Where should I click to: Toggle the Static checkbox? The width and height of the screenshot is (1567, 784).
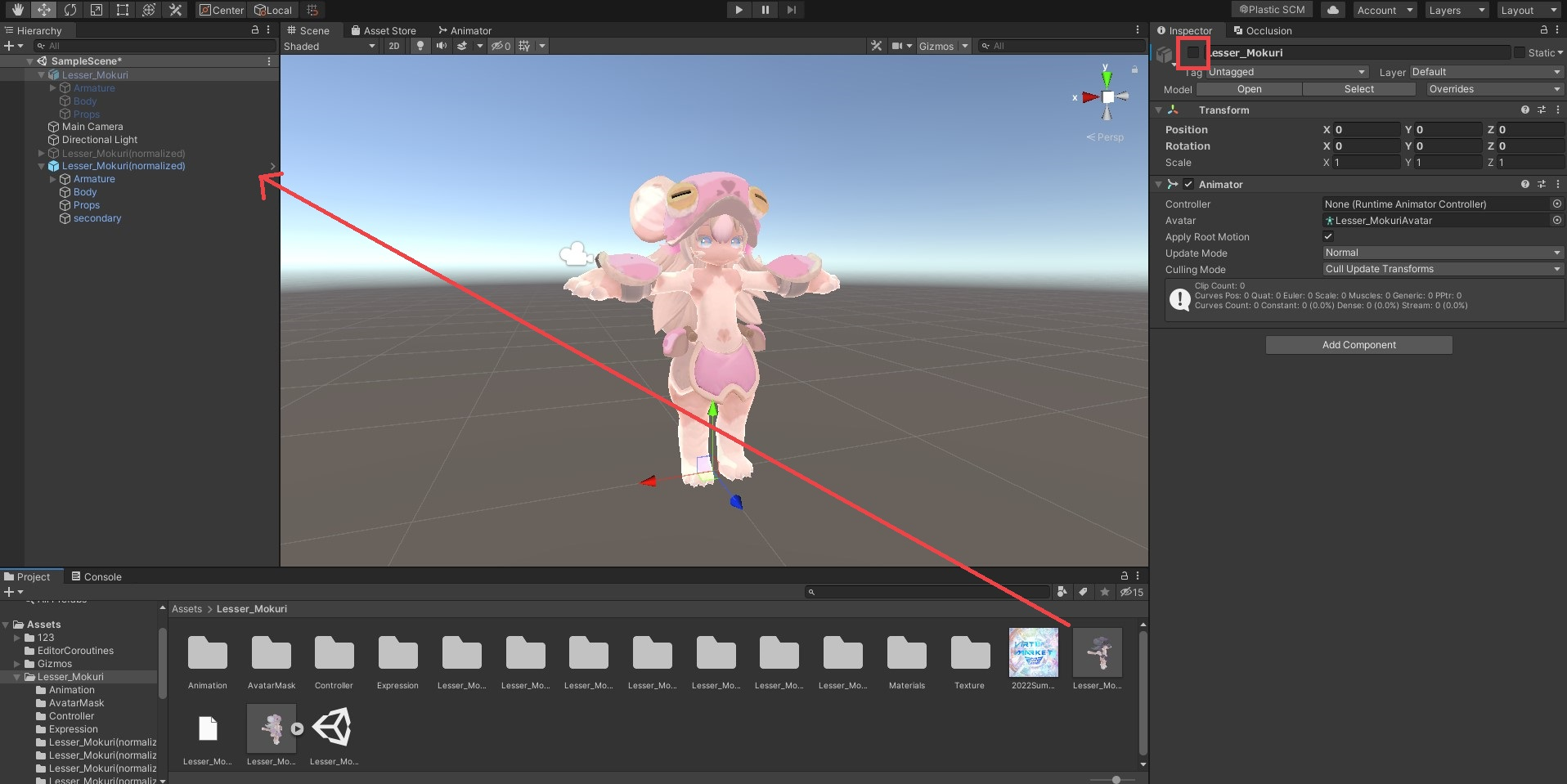[x=1519, y=52]
